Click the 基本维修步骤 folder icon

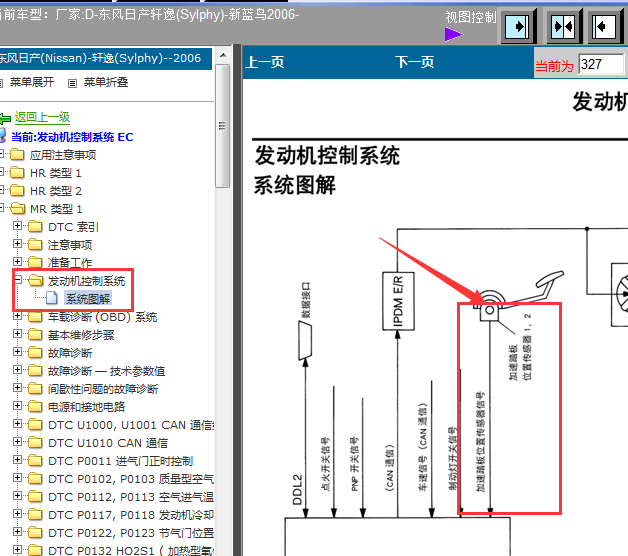[35, 334]
